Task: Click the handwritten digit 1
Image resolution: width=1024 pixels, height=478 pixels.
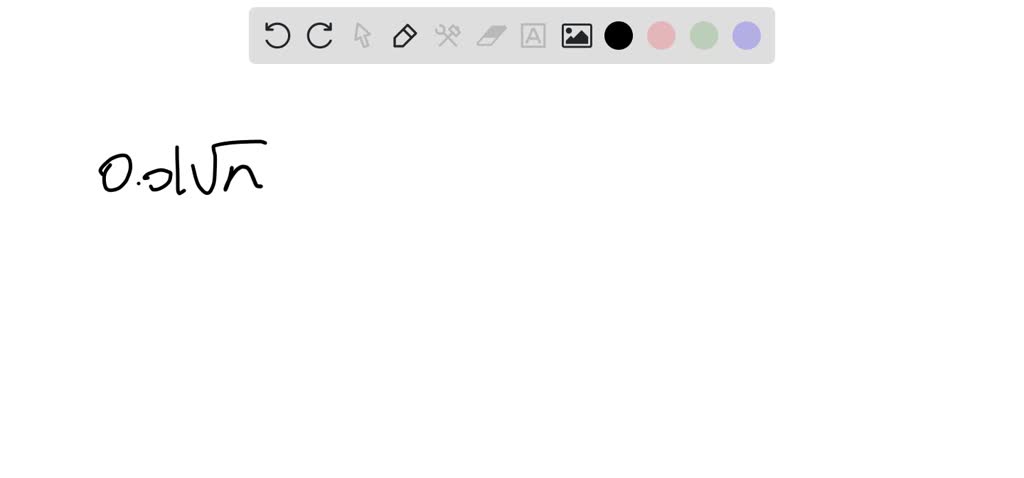Action: [179, 170]
